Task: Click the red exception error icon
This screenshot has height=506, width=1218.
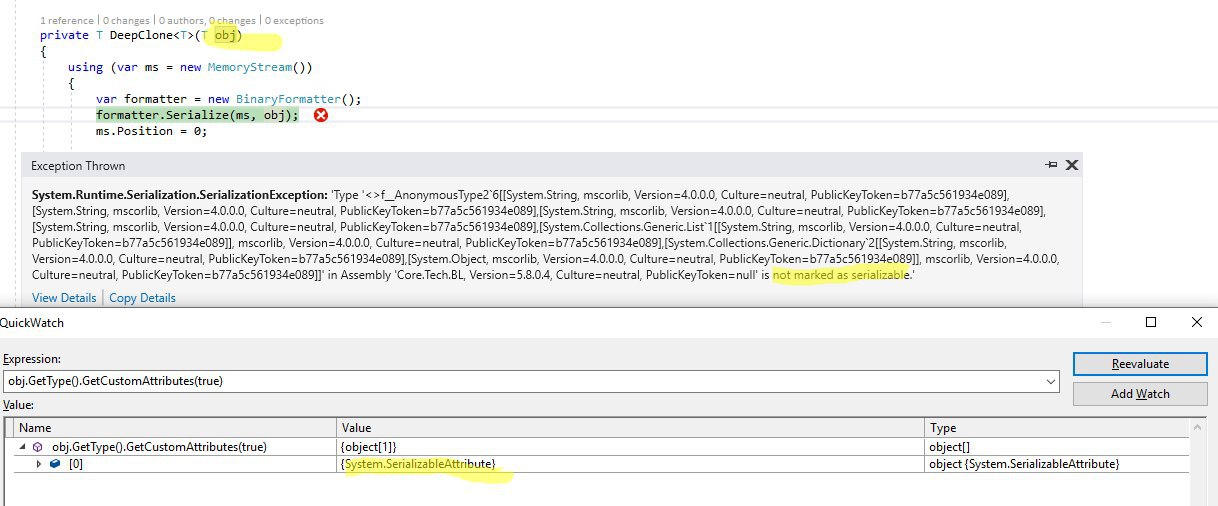Action: [x=321, y=115]
